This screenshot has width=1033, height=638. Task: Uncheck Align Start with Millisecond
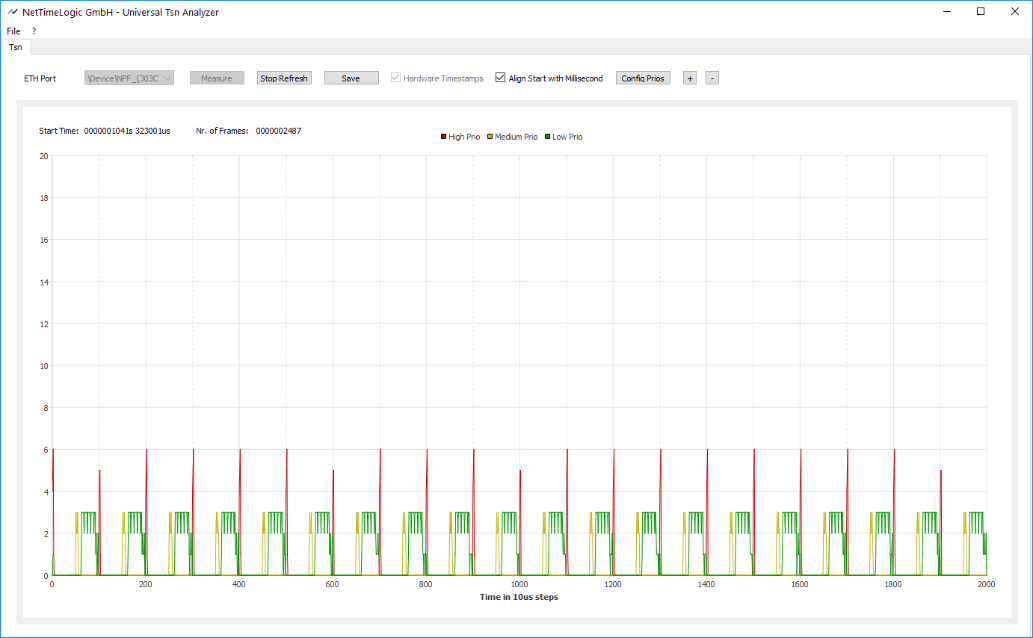[501, 78]
